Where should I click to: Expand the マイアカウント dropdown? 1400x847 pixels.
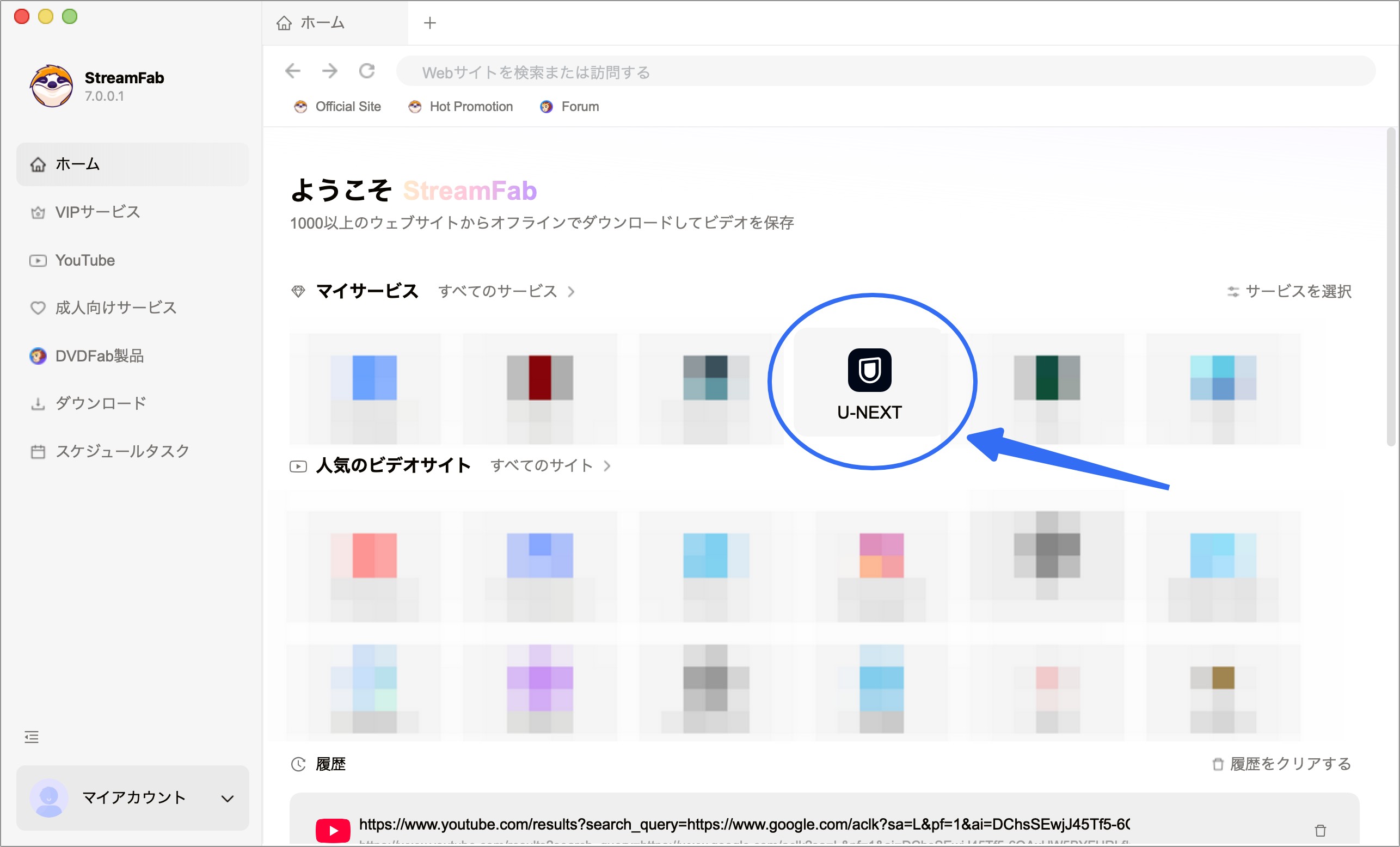click(x=226, y=798)
